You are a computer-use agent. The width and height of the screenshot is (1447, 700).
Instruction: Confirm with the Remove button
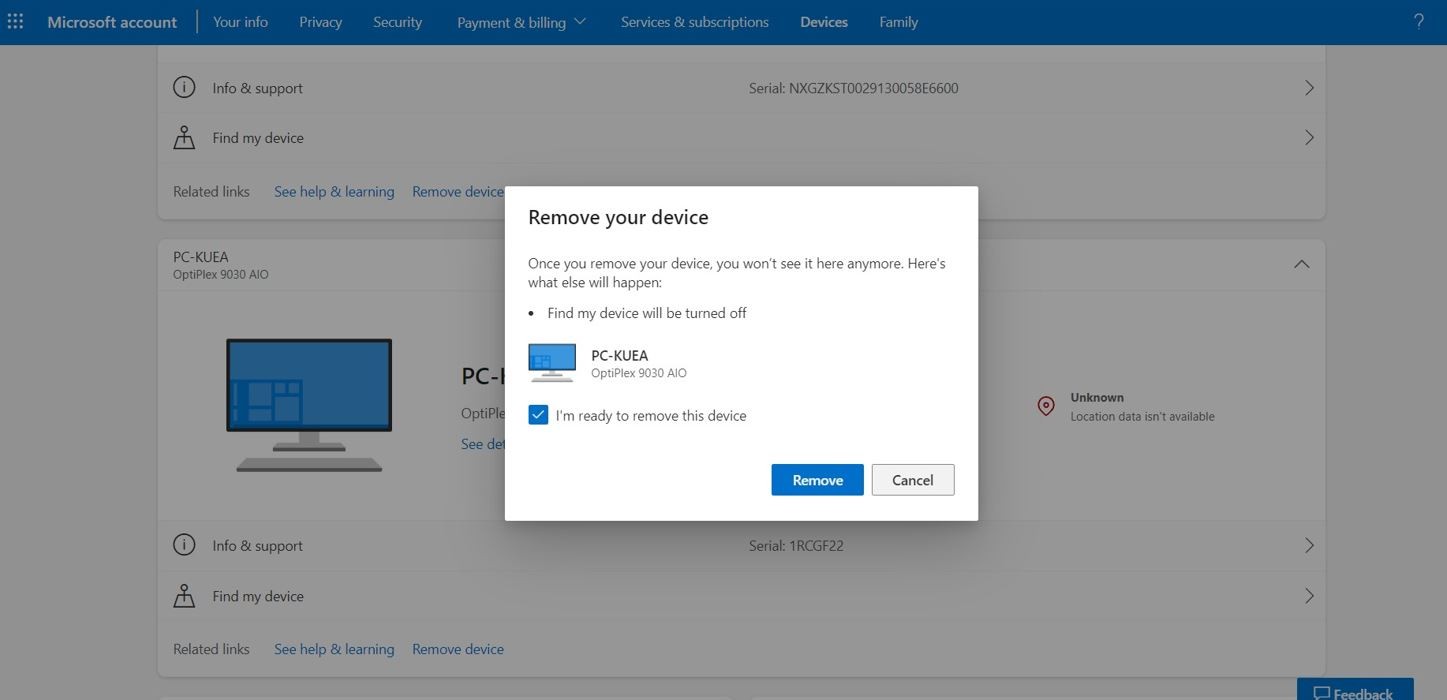pos(817,480)
